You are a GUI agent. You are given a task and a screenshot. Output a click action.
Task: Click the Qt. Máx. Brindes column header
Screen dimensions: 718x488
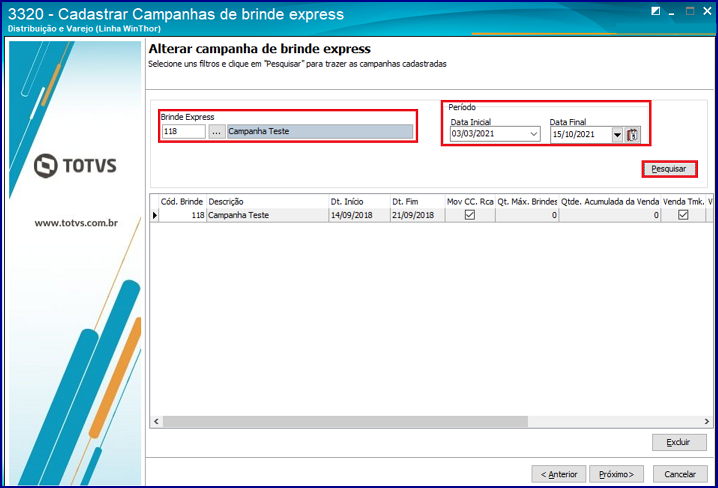tap(527, 201)
